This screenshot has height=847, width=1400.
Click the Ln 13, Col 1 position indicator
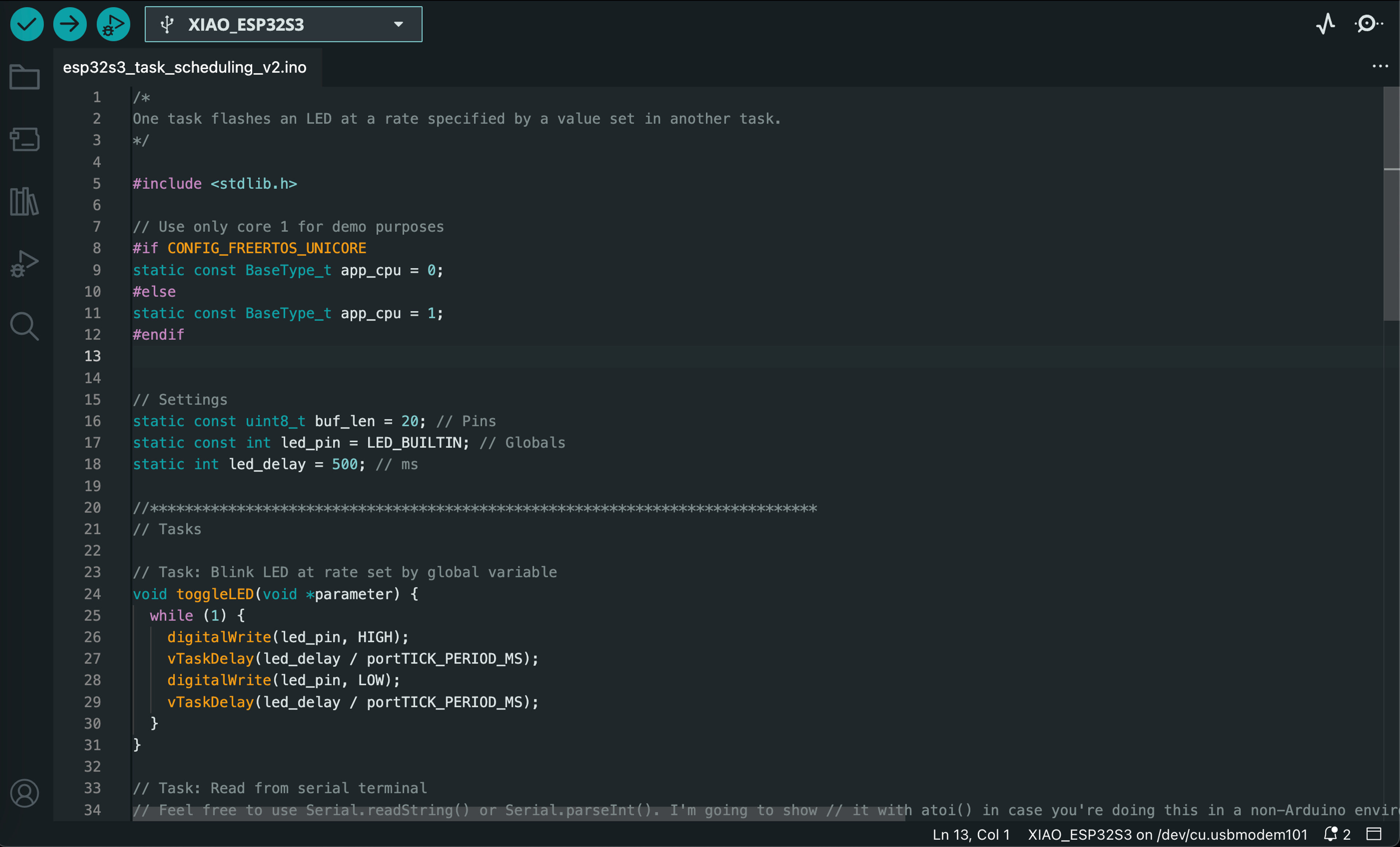coord(971,834)
